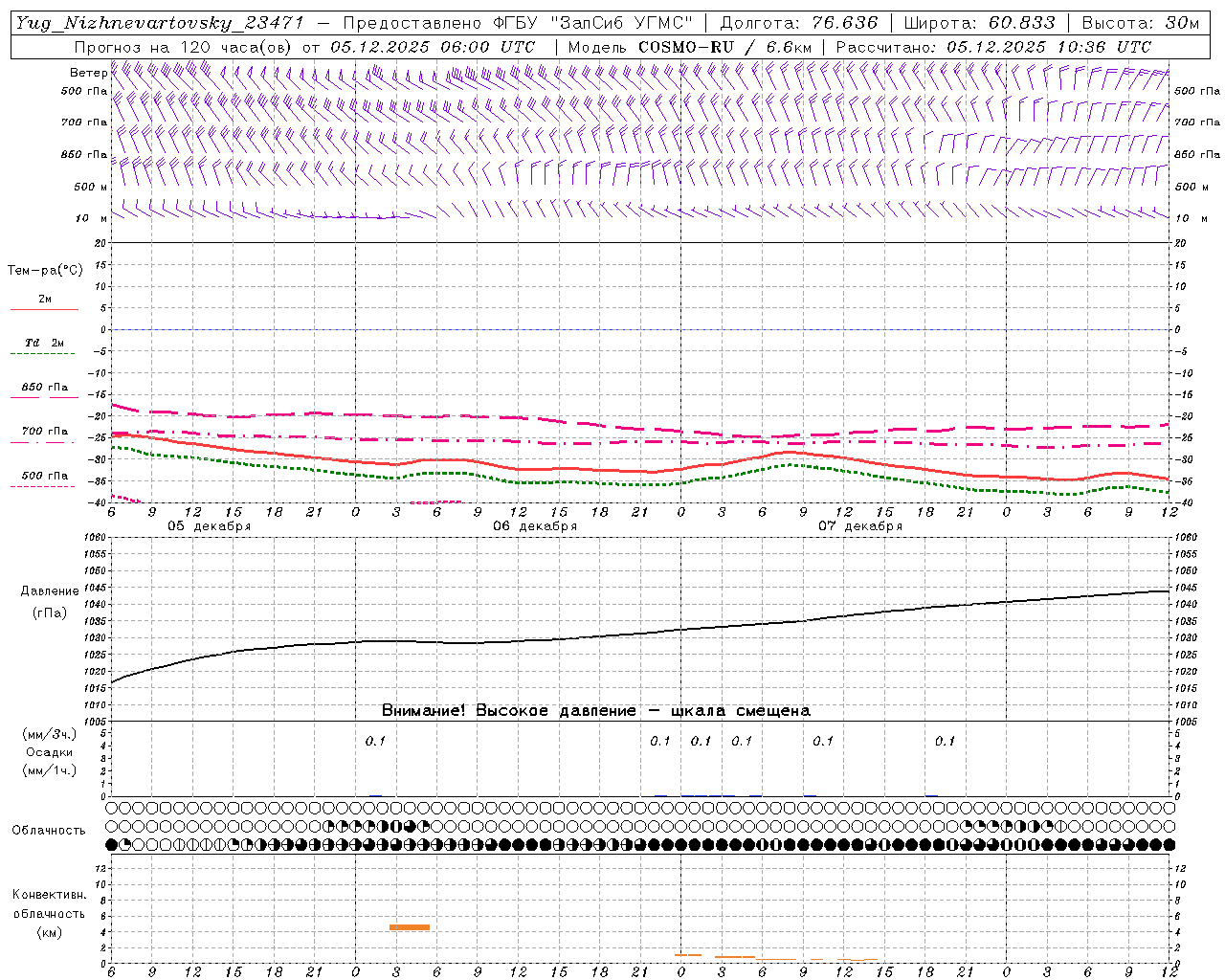Click the "Рассчитано: 05.12.2025 10:36 UTC" timestamp
The width and height of the screenshot is (1225, 980).
(993, 47)
